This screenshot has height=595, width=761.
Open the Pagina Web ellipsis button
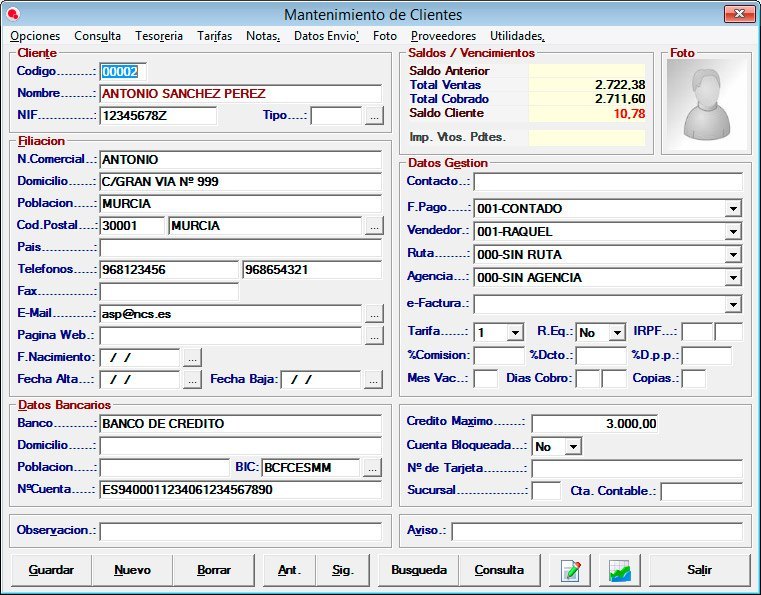373,336
